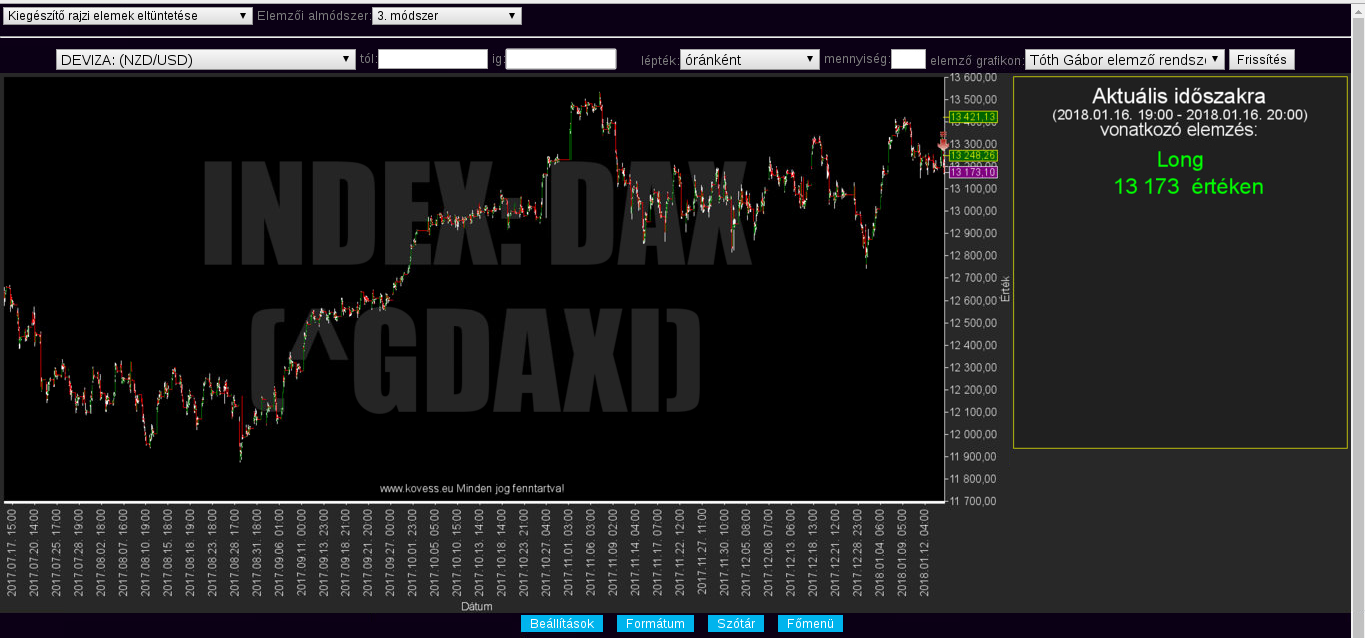The image size is (1365, 638).
Task: Click the www.kovess.eu watermark text
Action: tap(473, 489)
